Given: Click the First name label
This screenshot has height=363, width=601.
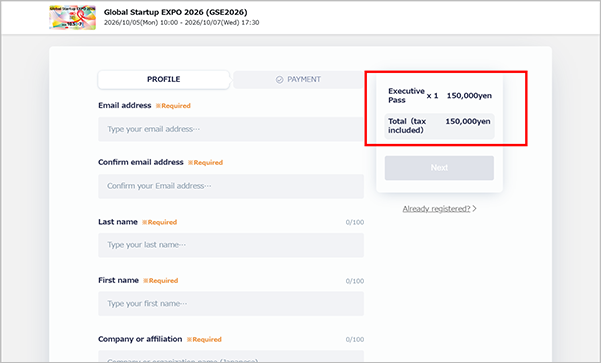Looking at the screenshot, I should (118, 280).
